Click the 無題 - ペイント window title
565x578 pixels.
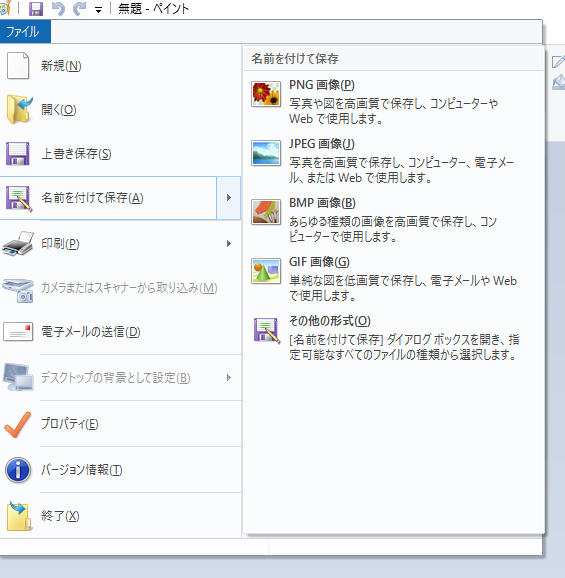pyautogui.click(x=153, y=9)
